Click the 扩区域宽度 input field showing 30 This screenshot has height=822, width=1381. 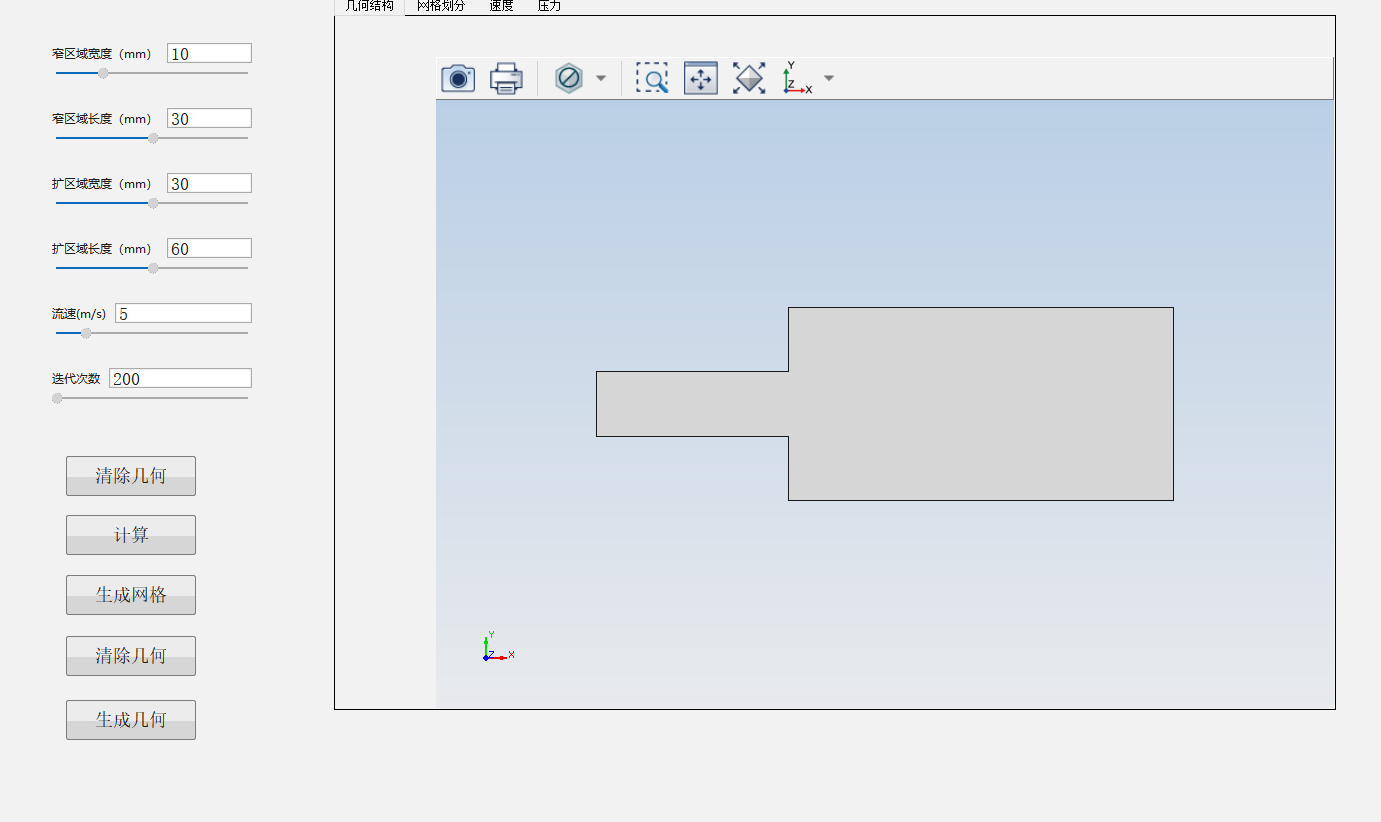pyautogui.click(x=209, y=184)
